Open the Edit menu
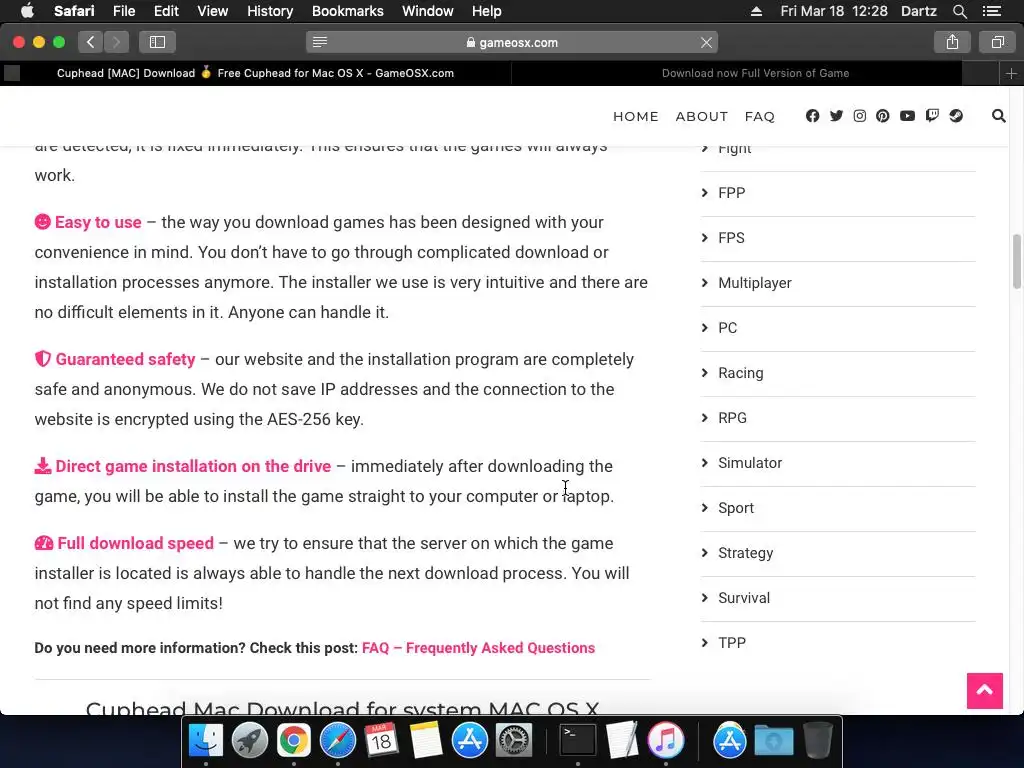The width and height of the screenshot is (1024, 768). point(166,11)
